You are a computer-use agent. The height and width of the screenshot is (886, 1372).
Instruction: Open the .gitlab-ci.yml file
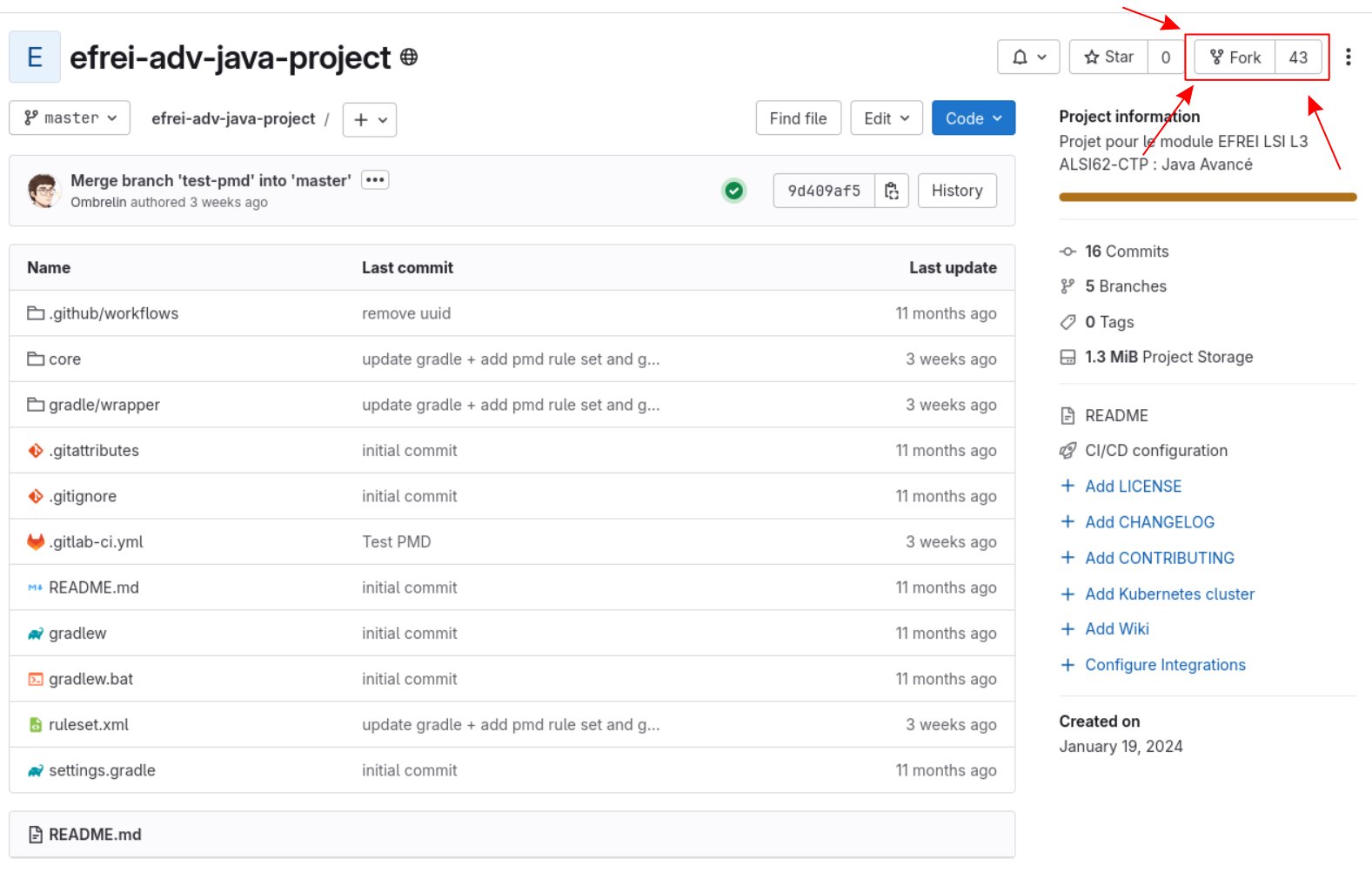point(96,541)
